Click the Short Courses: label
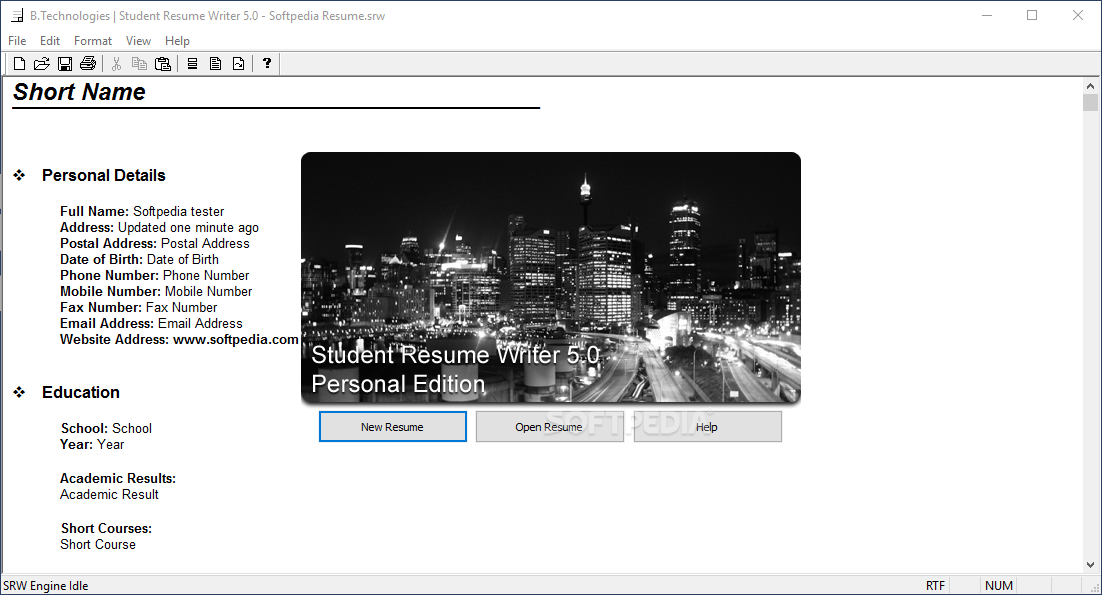The width and height of the screenshot is (1102, 595). tap(106, 528)
